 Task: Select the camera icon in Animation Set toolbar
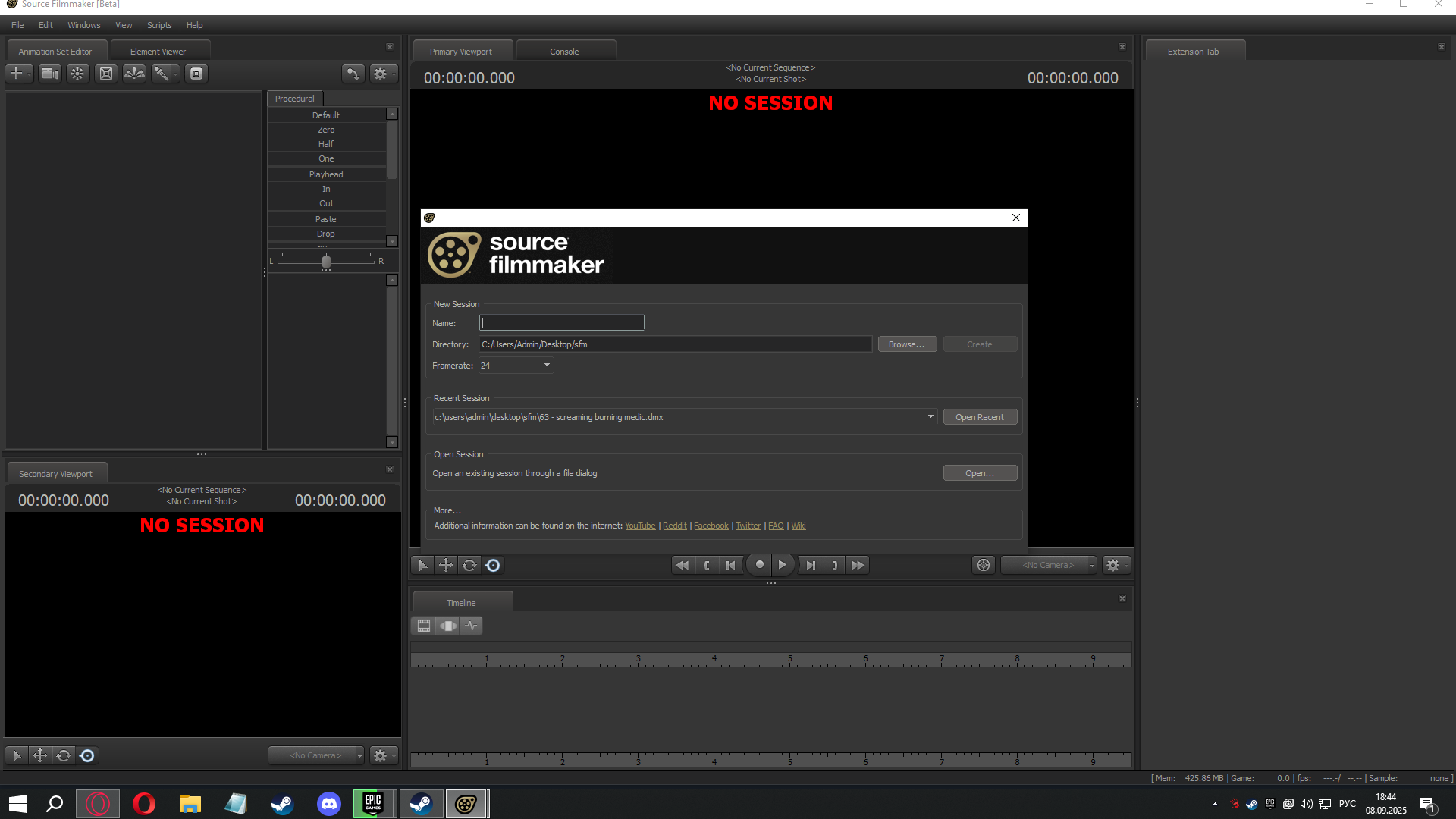click(x=50, y=74)
